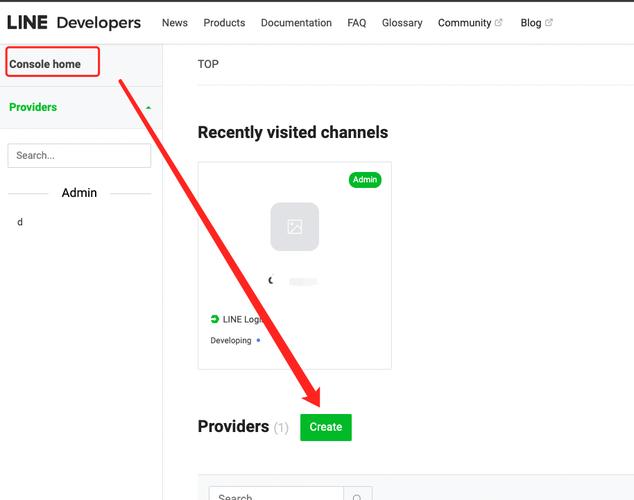Open the Documentation page

296,23
